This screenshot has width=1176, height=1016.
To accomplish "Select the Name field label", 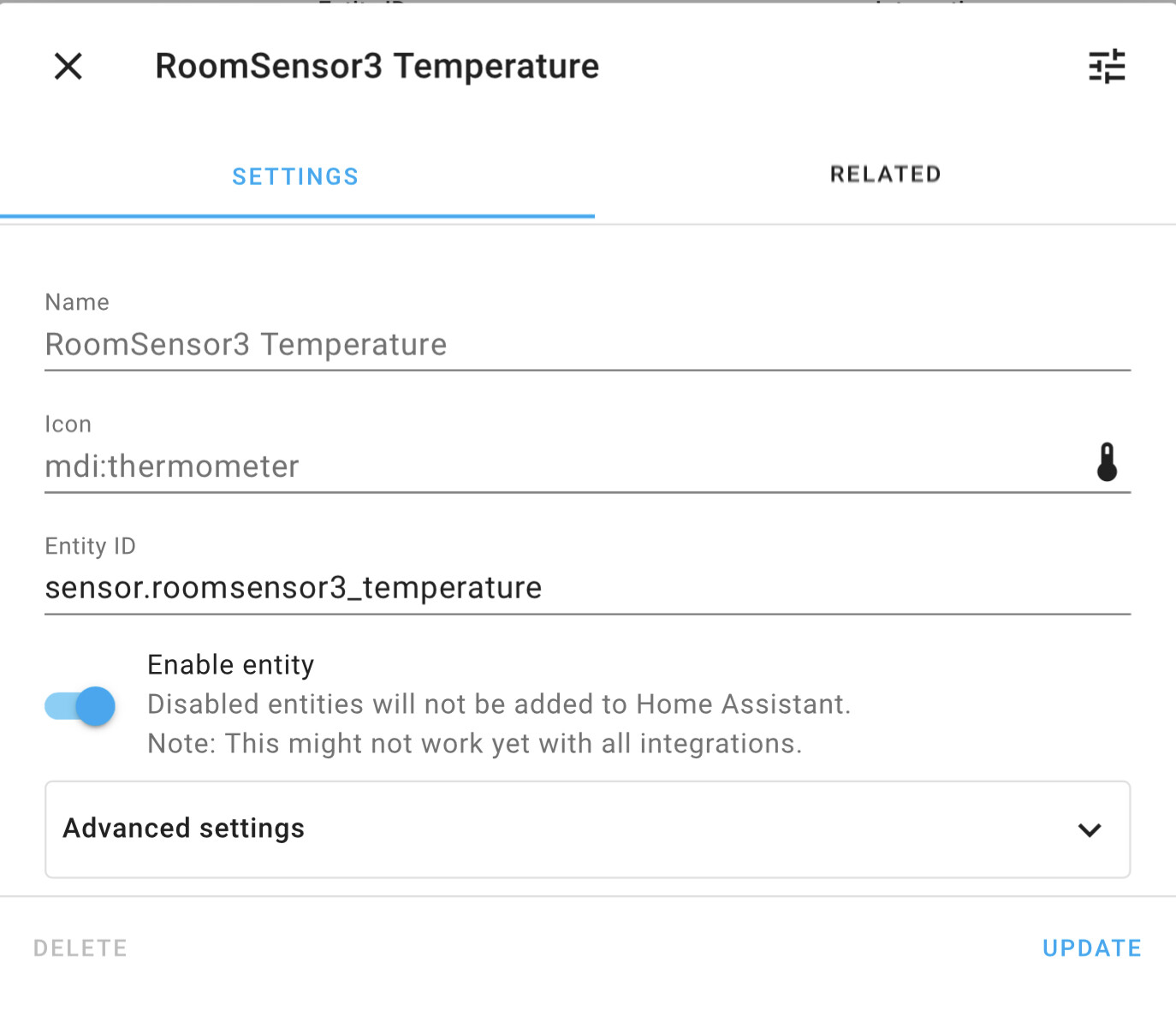I will pos(77,302).
